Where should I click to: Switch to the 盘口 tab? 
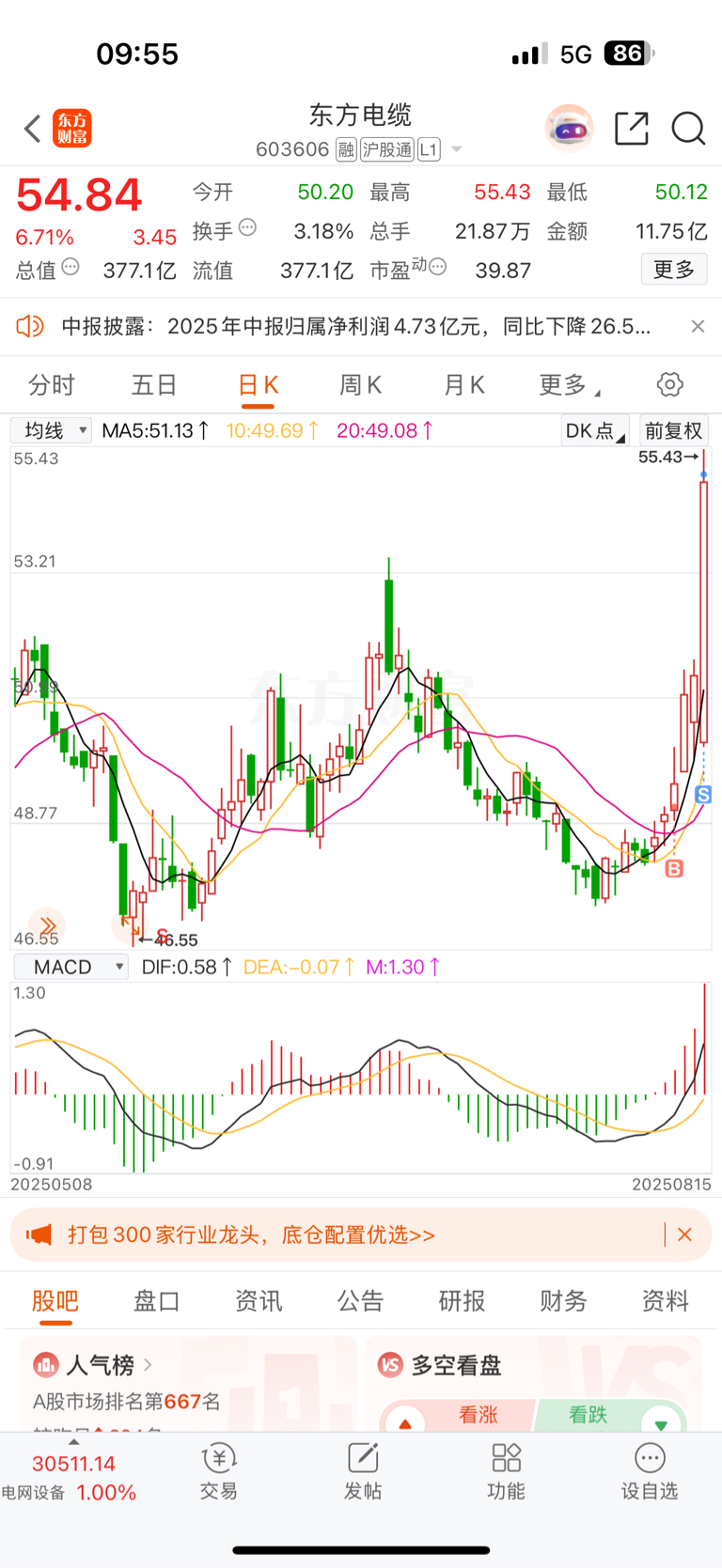[157, 1301]
